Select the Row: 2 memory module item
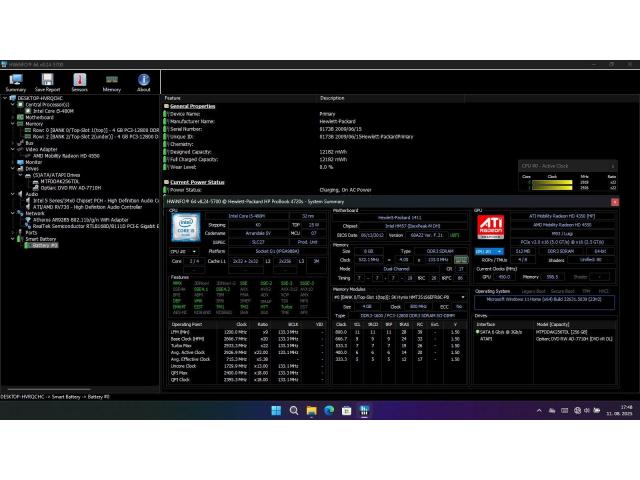 coord(96,137)
